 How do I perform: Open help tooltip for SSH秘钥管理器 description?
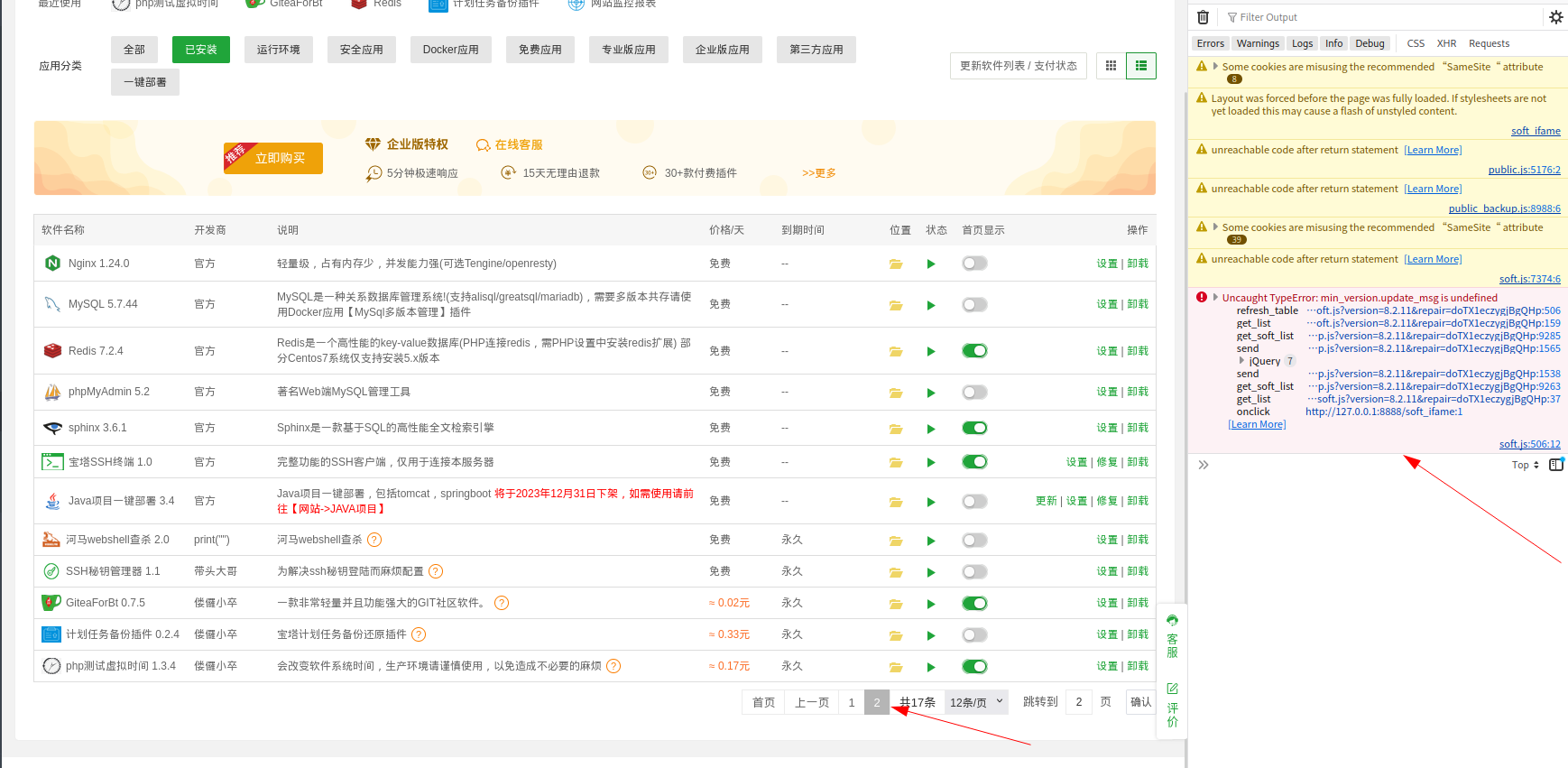pos(436,571)
